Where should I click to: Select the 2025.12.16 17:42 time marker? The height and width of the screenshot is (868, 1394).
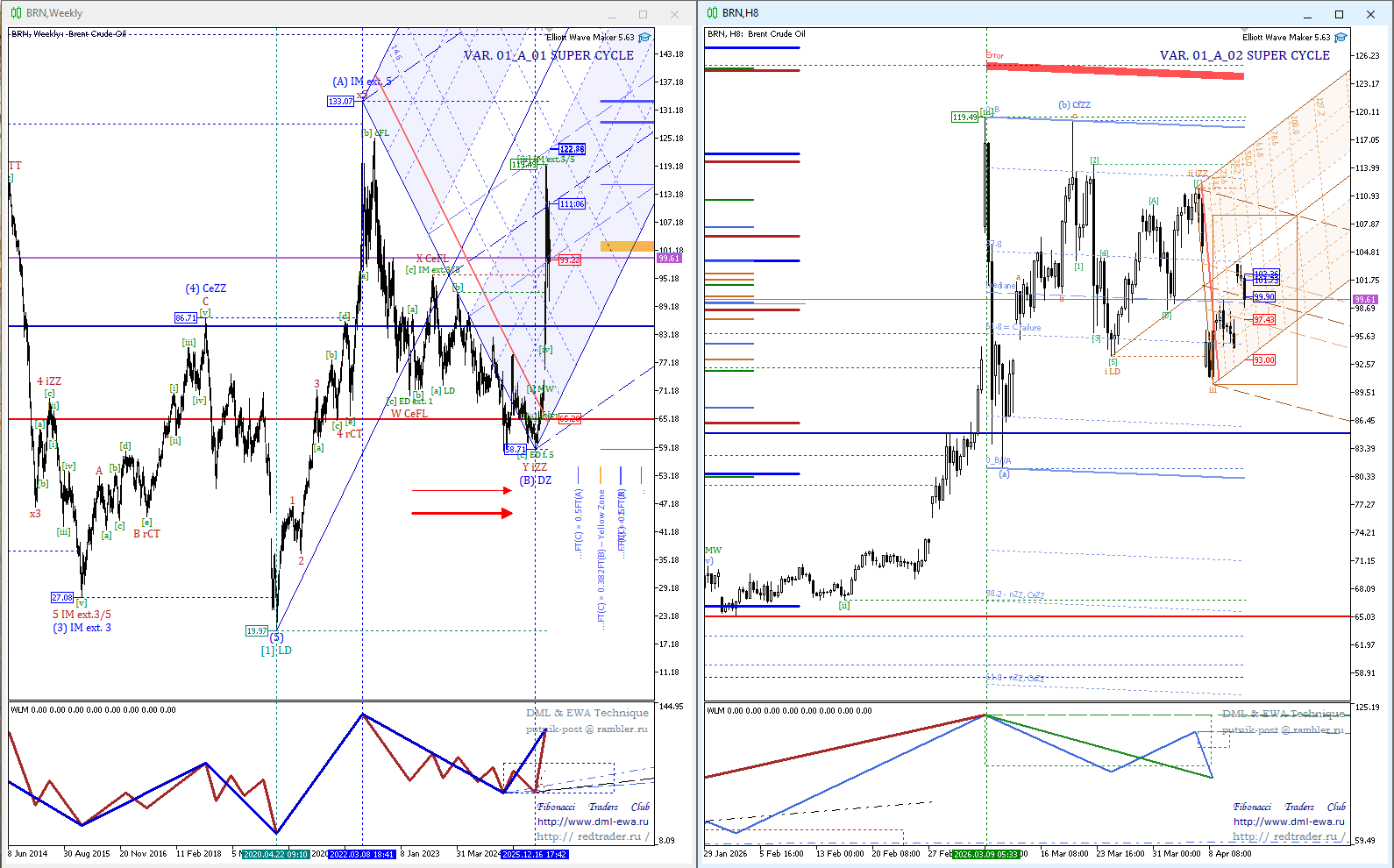(535, 854)
